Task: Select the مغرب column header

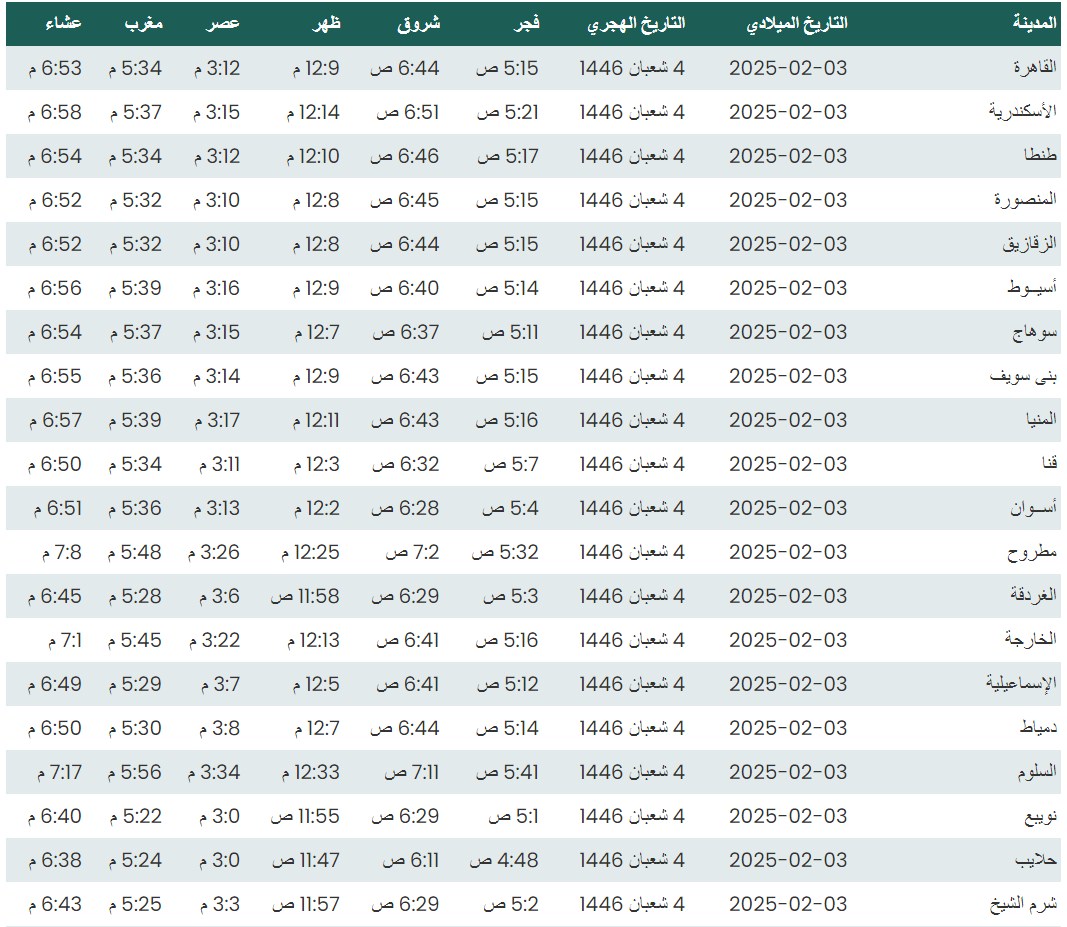Action: coord(142,24)
